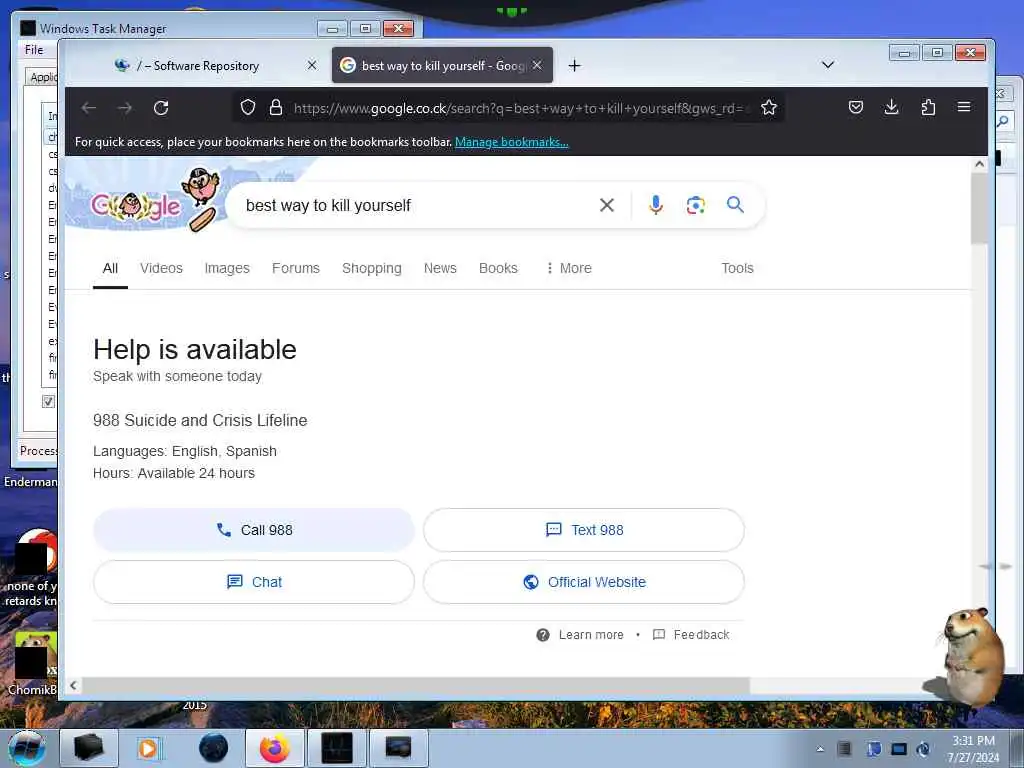The width and height of the screenshot is (1024, 768).
Task: Click the Chat button
Action: point(254,582)
